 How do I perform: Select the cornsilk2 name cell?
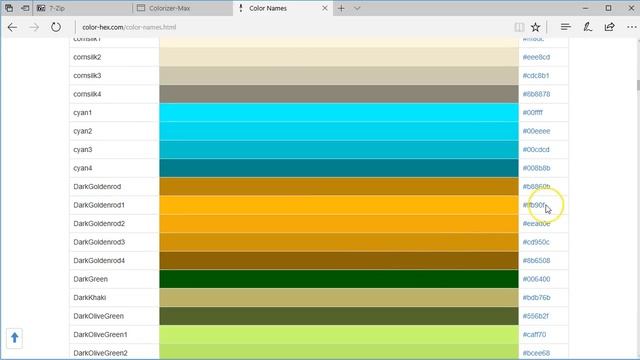[x=114, y=57]
